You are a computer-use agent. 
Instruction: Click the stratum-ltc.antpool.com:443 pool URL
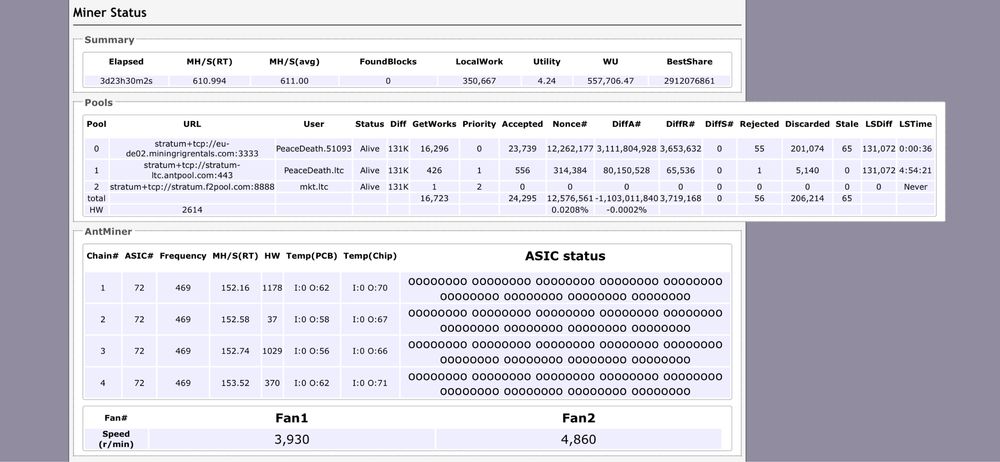(x=192, y=170)
